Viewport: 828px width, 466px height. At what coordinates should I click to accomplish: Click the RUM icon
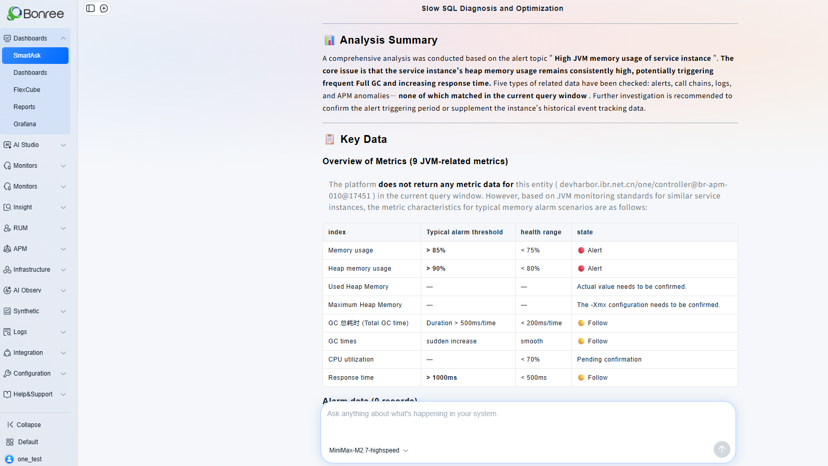pos(7,228)
